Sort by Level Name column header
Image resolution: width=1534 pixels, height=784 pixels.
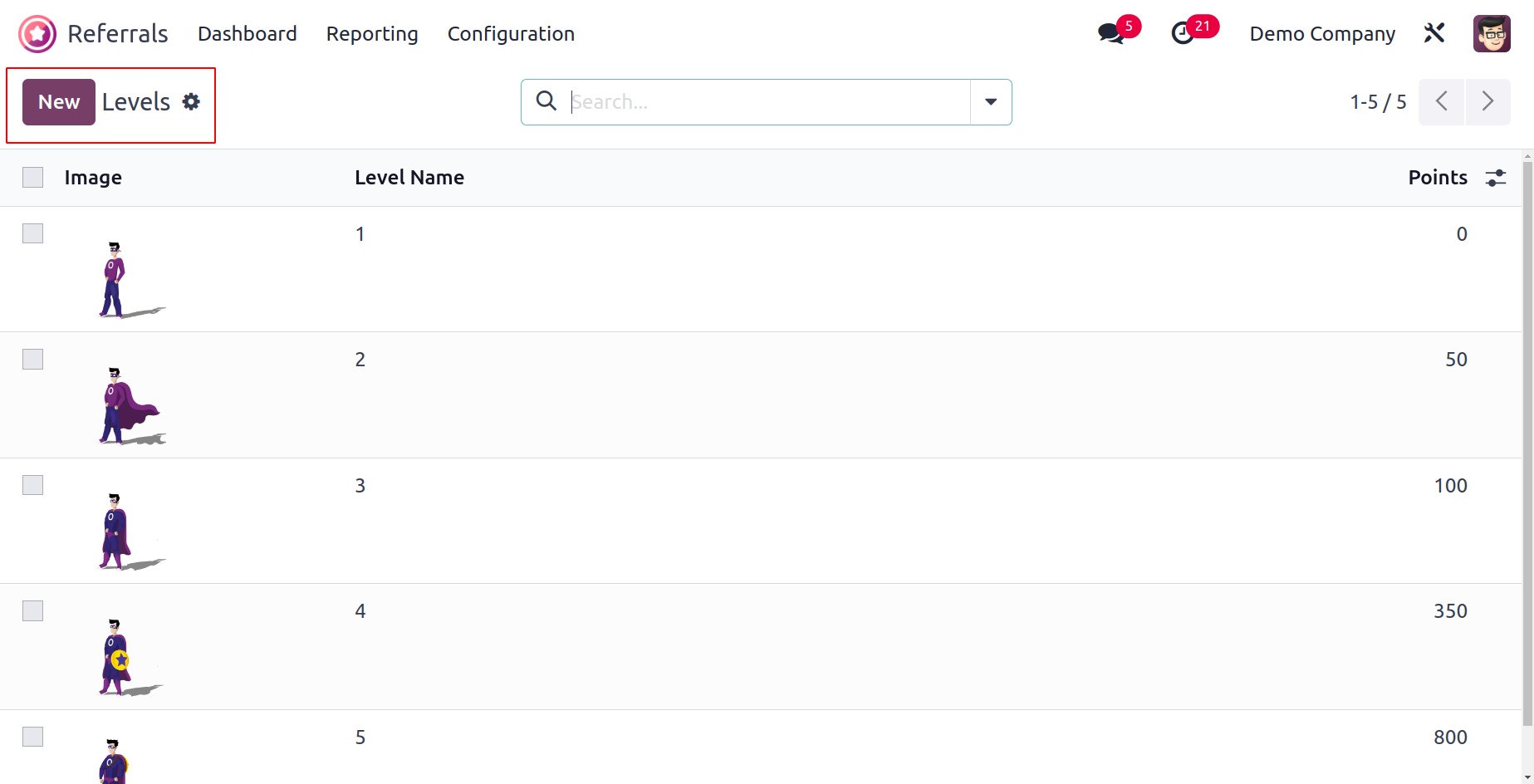tap(409, 178)
